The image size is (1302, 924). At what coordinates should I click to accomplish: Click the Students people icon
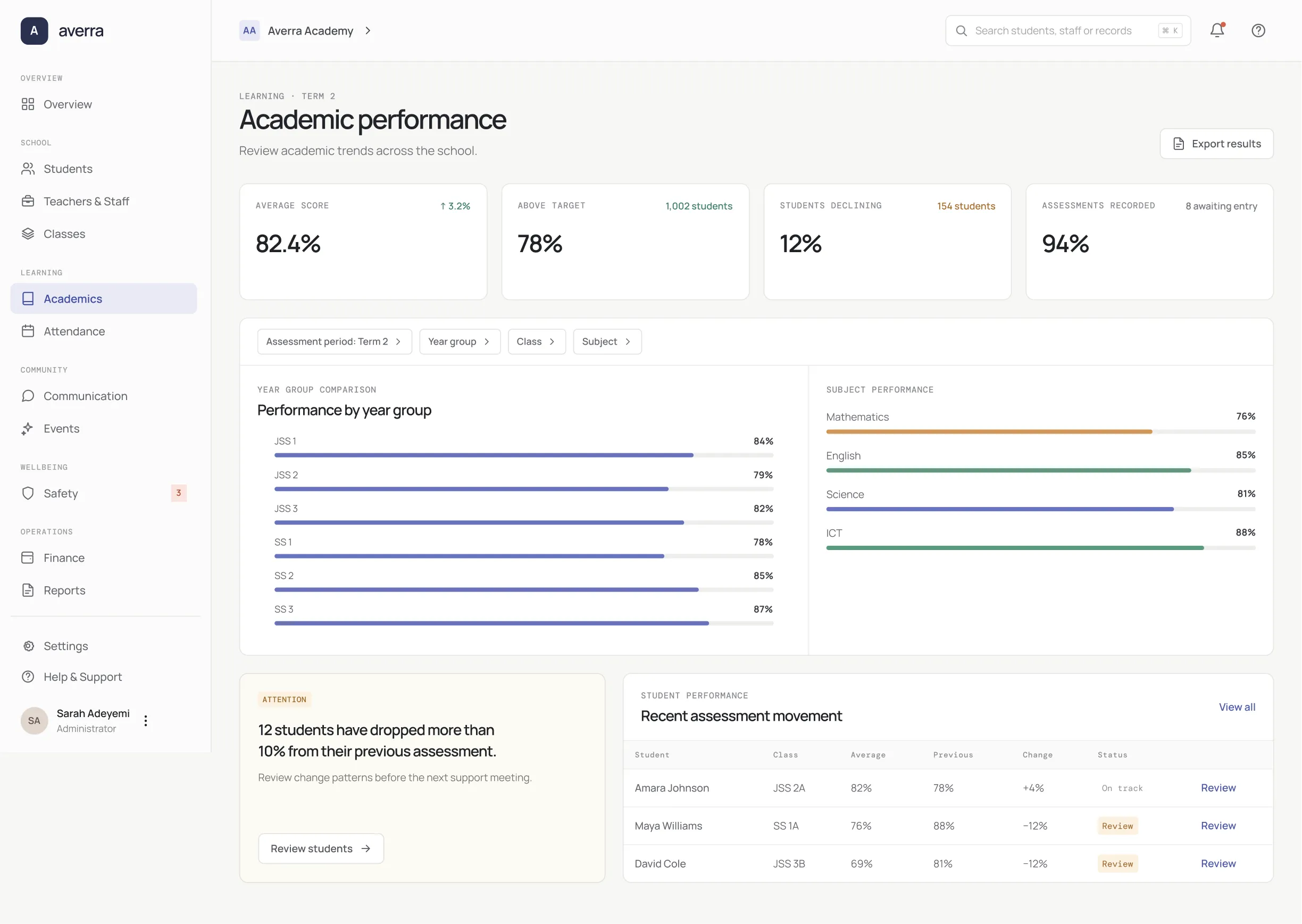(x=28, y=169)
